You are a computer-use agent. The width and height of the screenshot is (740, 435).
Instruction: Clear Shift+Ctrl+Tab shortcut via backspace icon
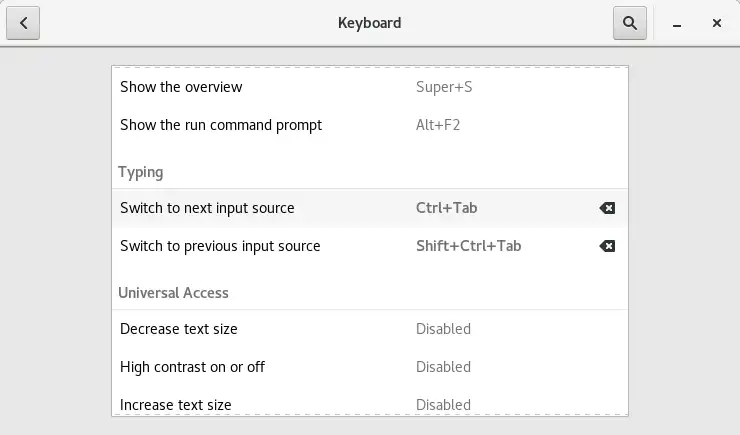pos(607,246)
